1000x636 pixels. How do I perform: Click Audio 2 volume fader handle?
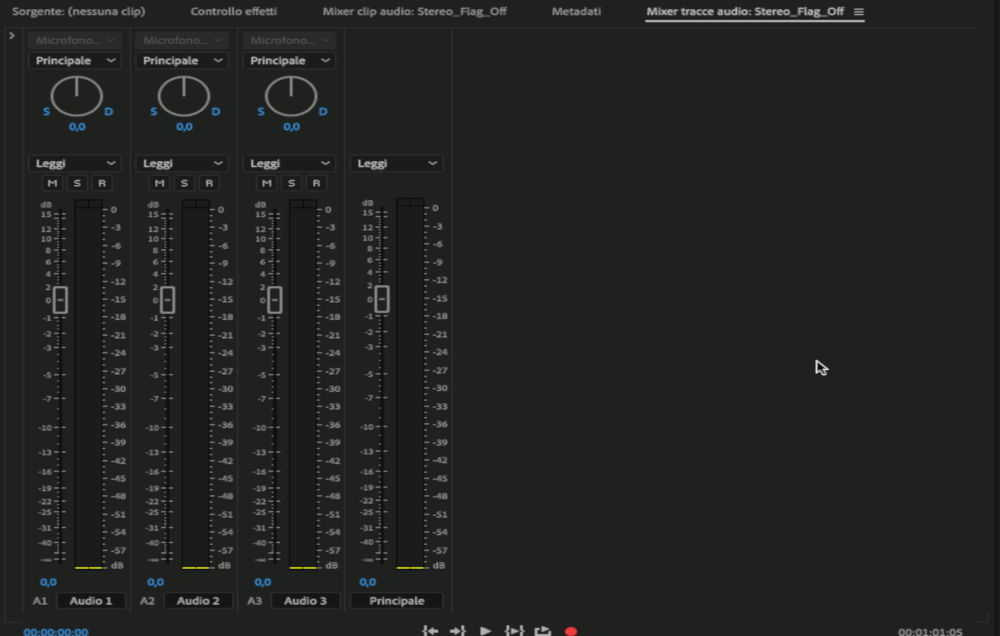click(x=167, y=300)
